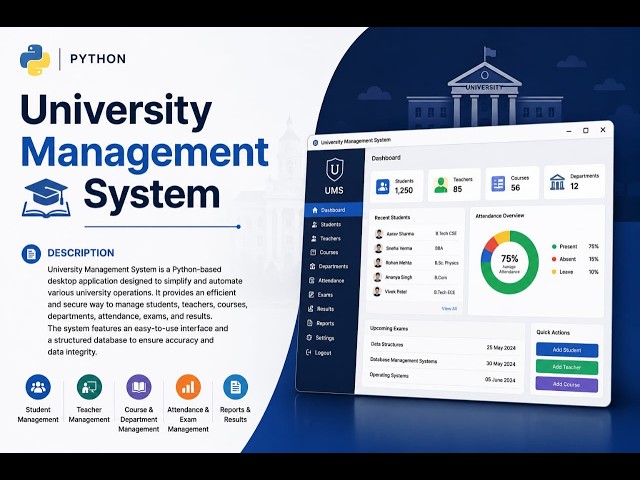Open Students in the sidebar

pyautogui.click(x=327, y=224)
